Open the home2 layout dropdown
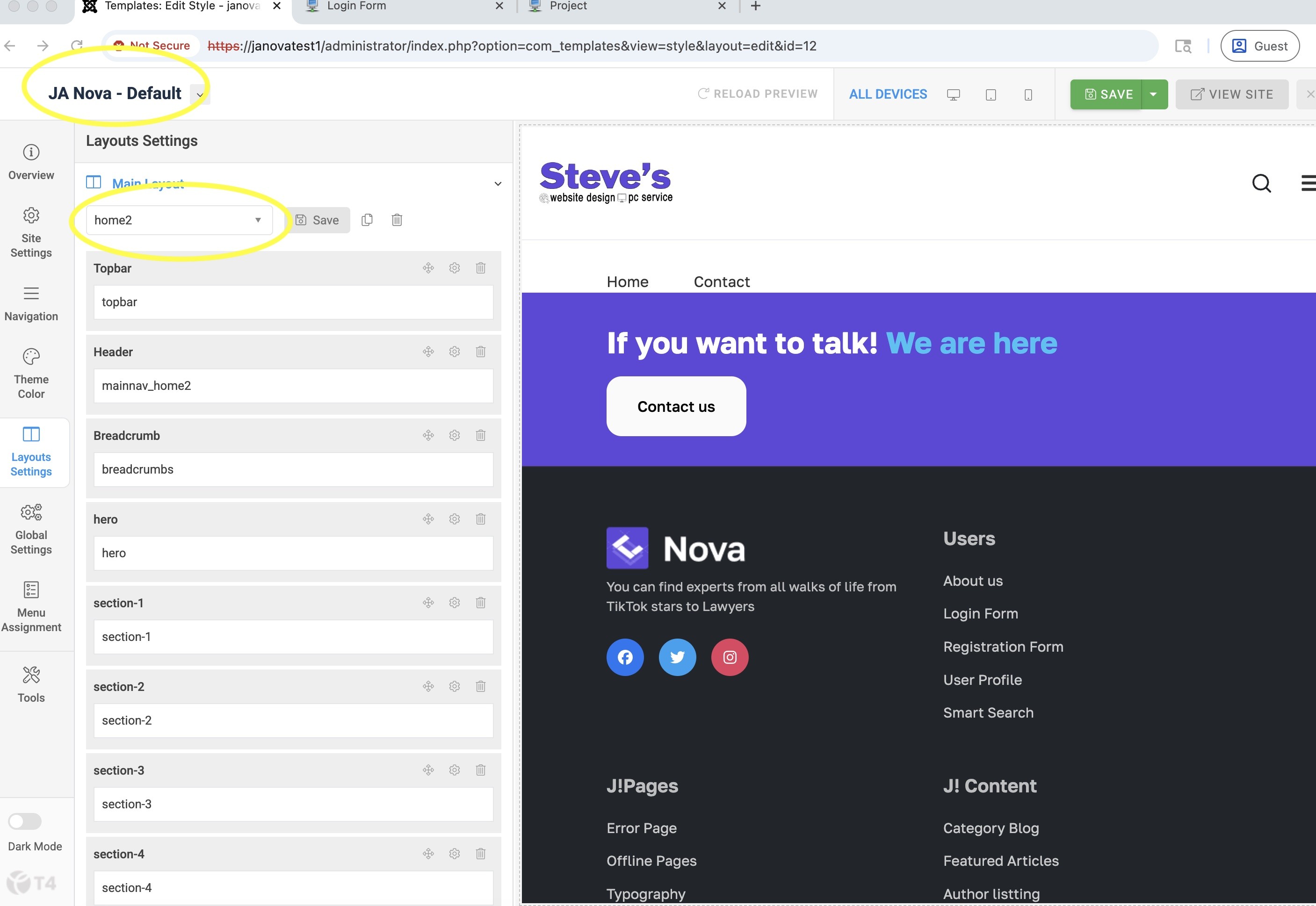The width and height of the screenshot is (1316, 906). pyautogui.click(x=179, y=220)
